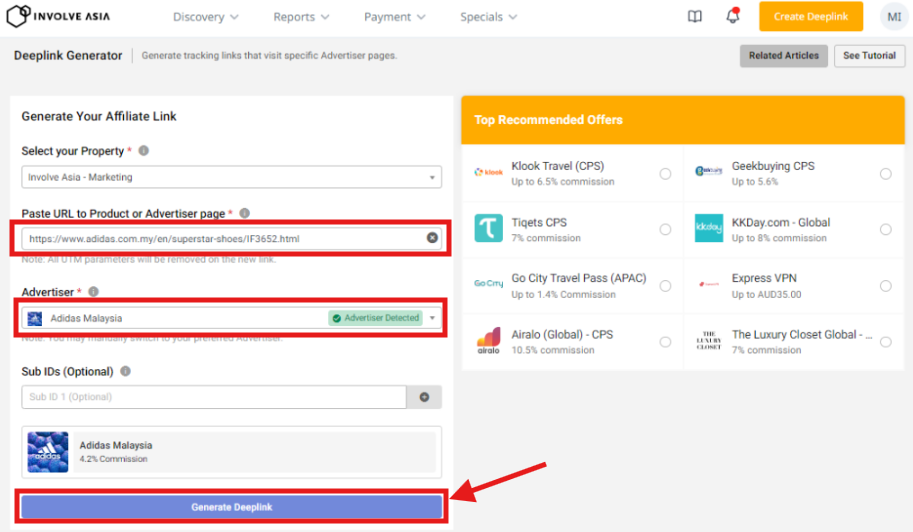Choose the Express VPN offer radio button
The width and height of the screenshot is (913, 532).
pyautogui.click(x=885, y=286)
